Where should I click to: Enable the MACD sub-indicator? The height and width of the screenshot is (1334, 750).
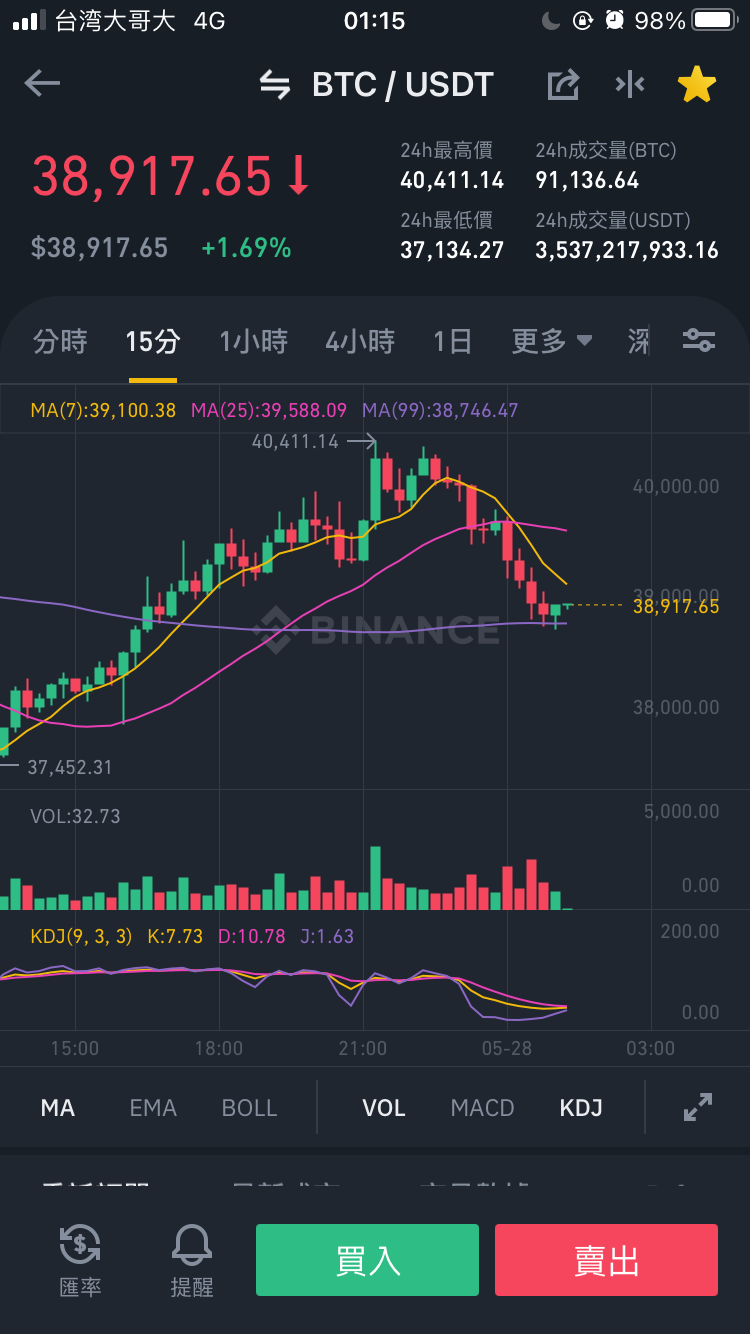482,1108
